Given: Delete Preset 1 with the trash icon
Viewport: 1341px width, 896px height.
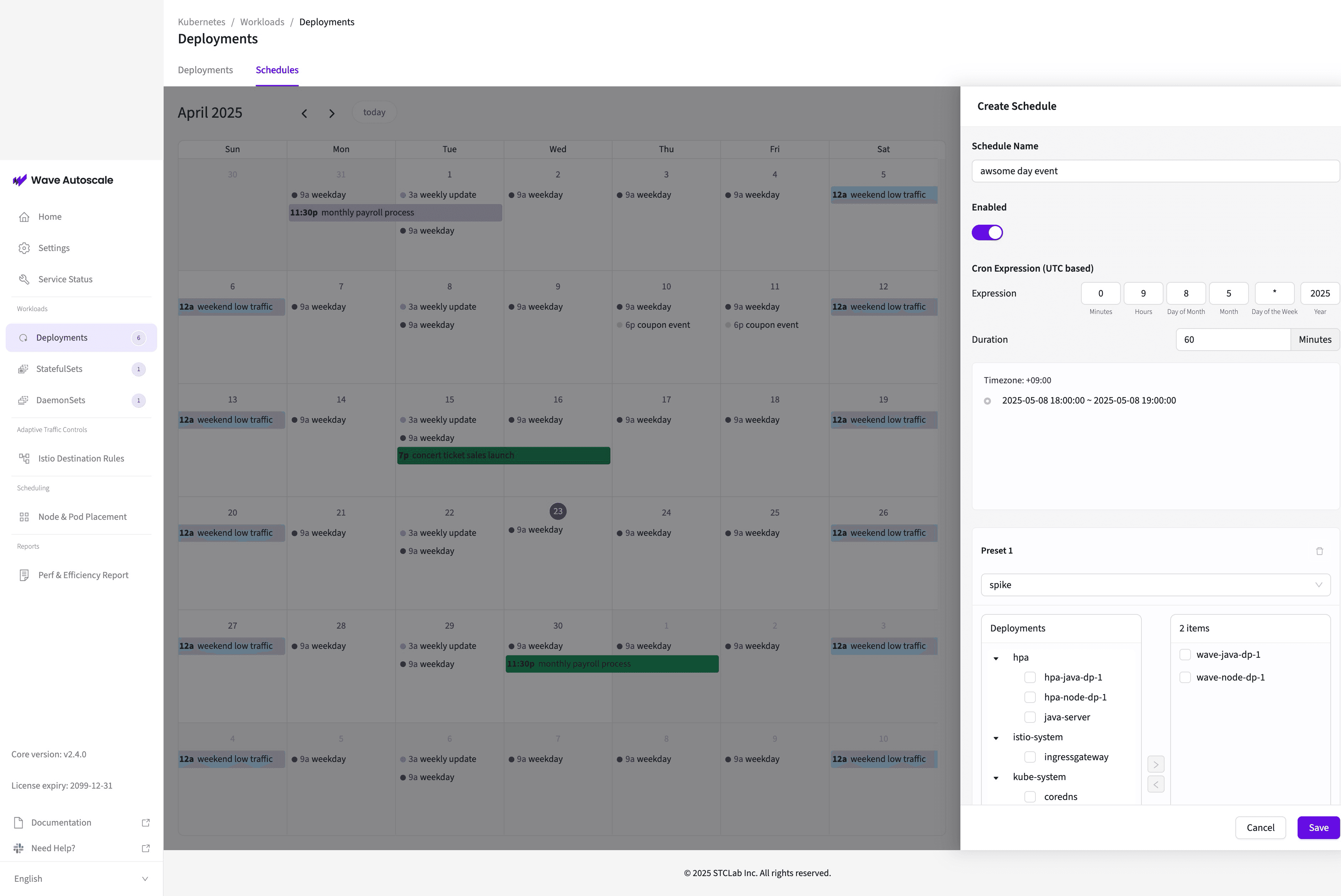Looking at the screenshot, I should (x=1319, y=551).
